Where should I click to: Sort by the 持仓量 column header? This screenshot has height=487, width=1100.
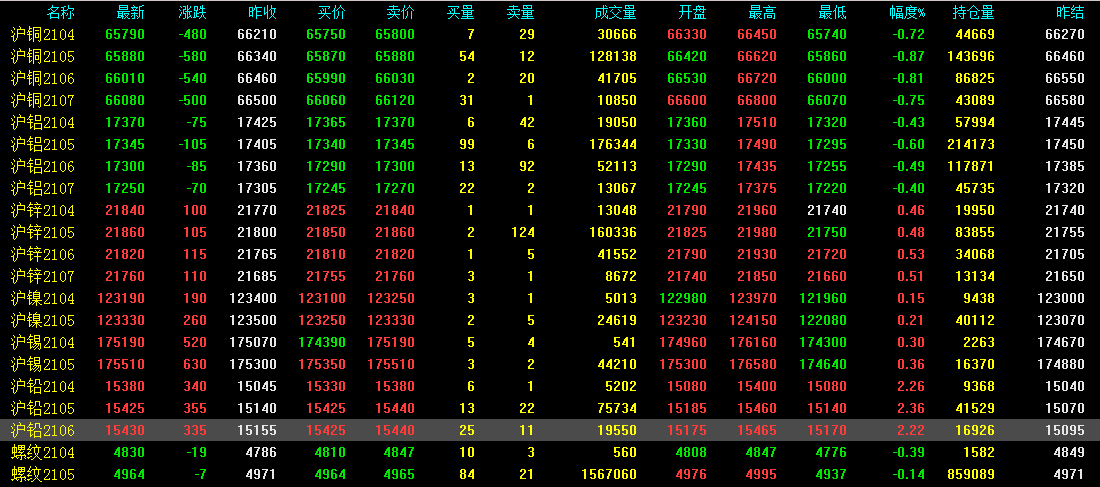[974, 13]
